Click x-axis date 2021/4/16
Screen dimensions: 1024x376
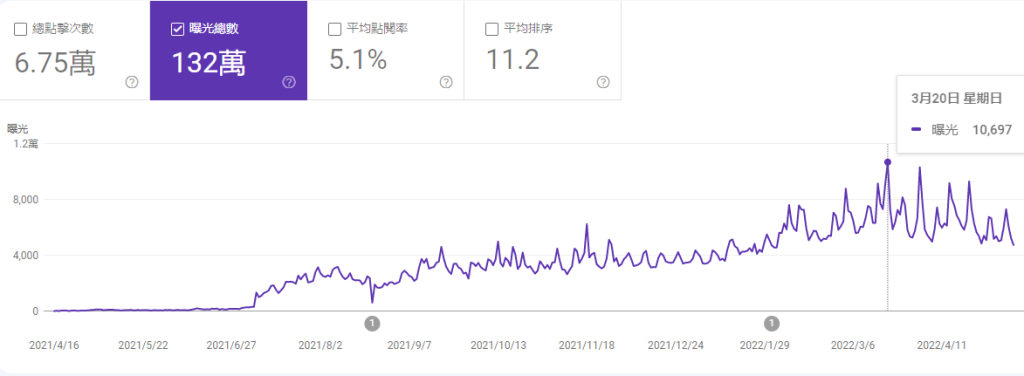(x=54, y=345)
